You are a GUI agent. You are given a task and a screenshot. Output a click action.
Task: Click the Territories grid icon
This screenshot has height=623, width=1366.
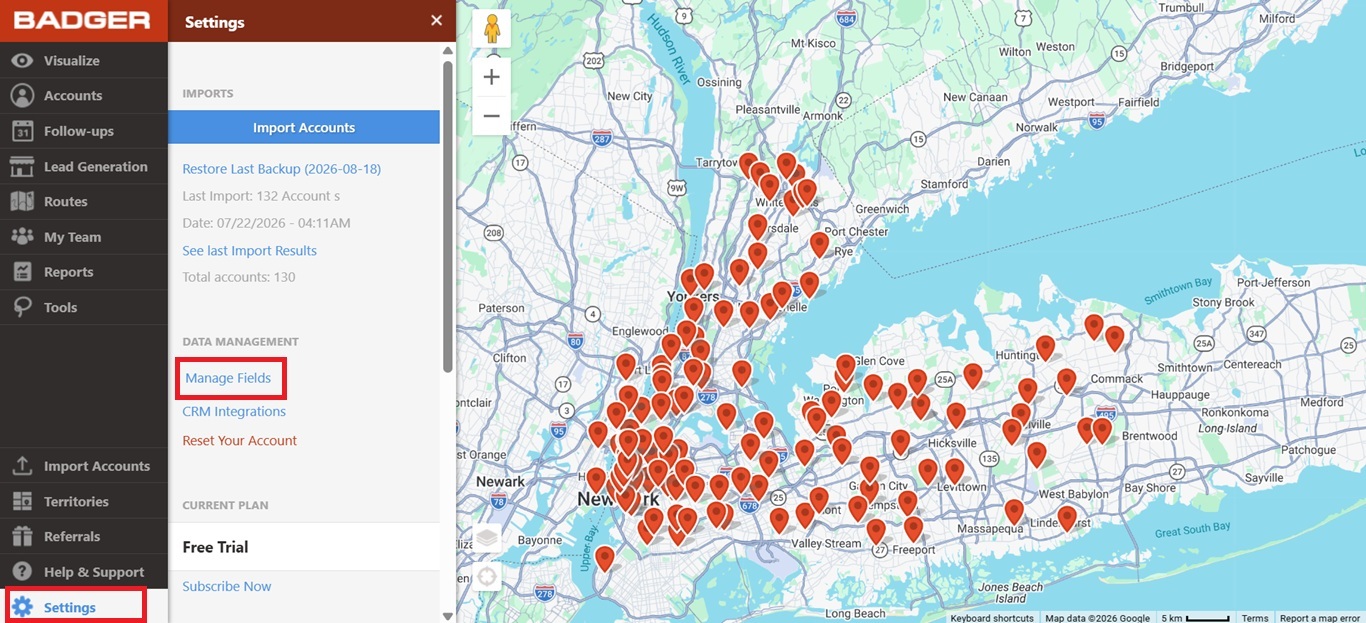pyautogui.click(x=22, y=501)
